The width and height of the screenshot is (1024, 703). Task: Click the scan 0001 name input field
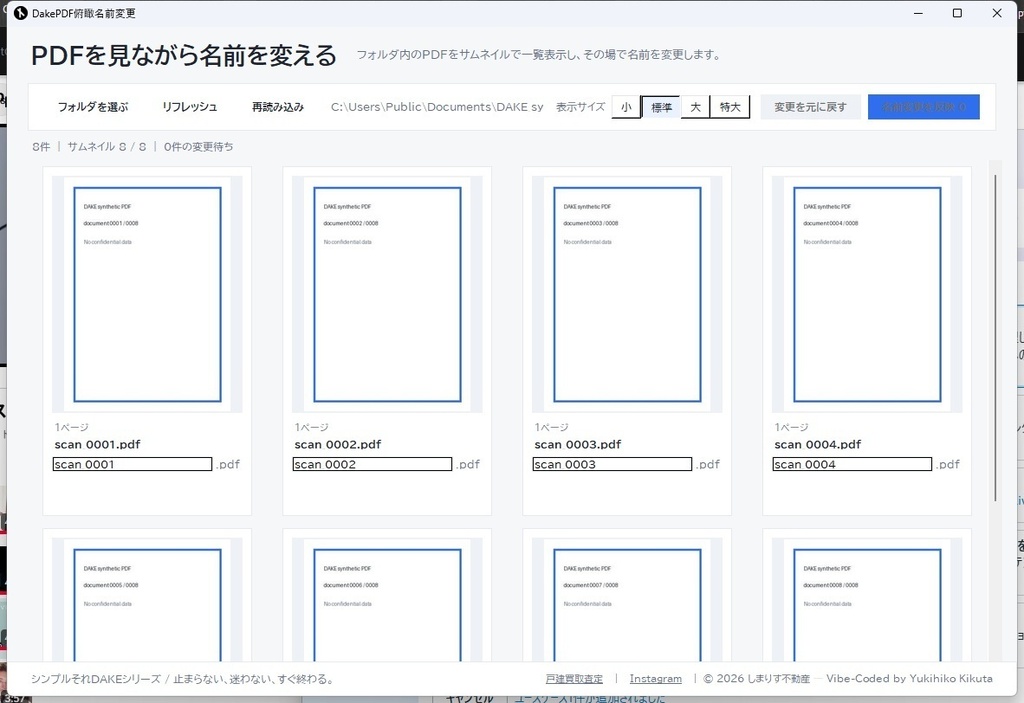[133, 465]
